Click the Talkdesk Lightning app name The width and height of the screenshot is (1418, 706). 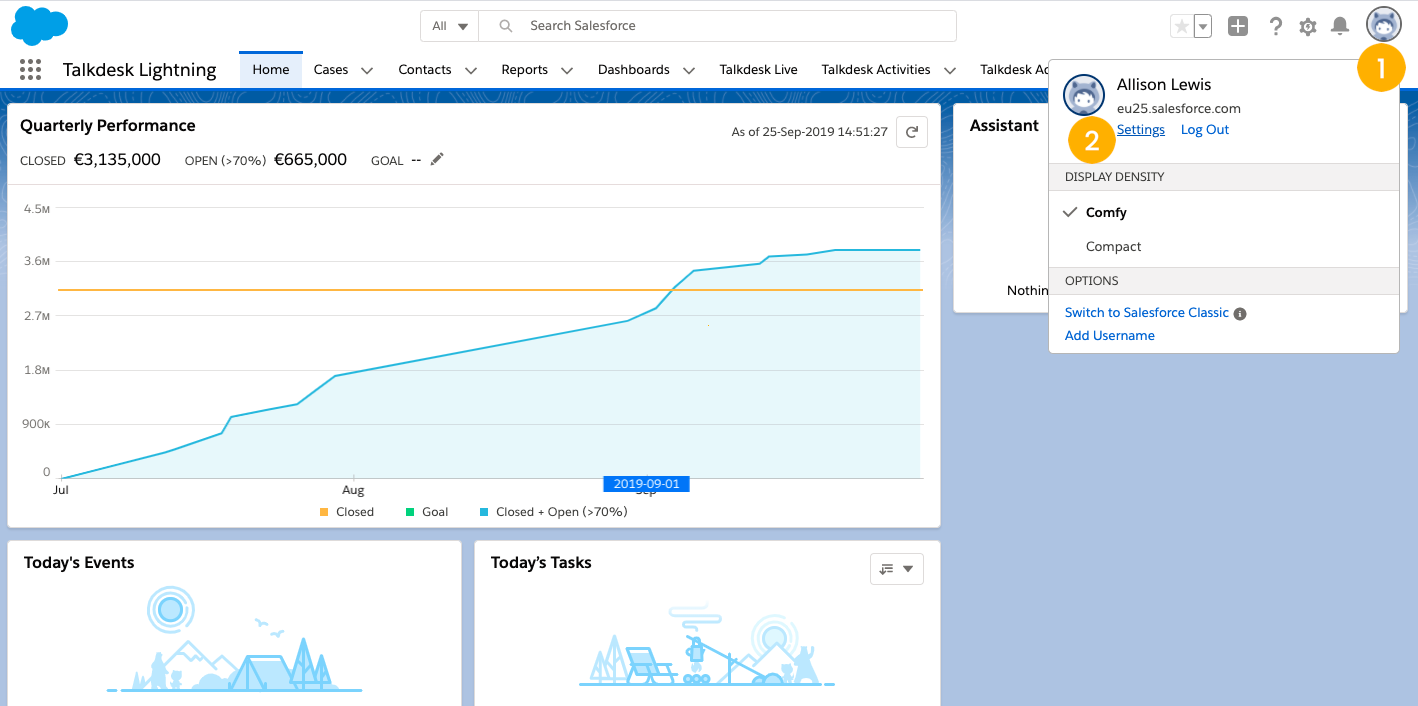140,69
